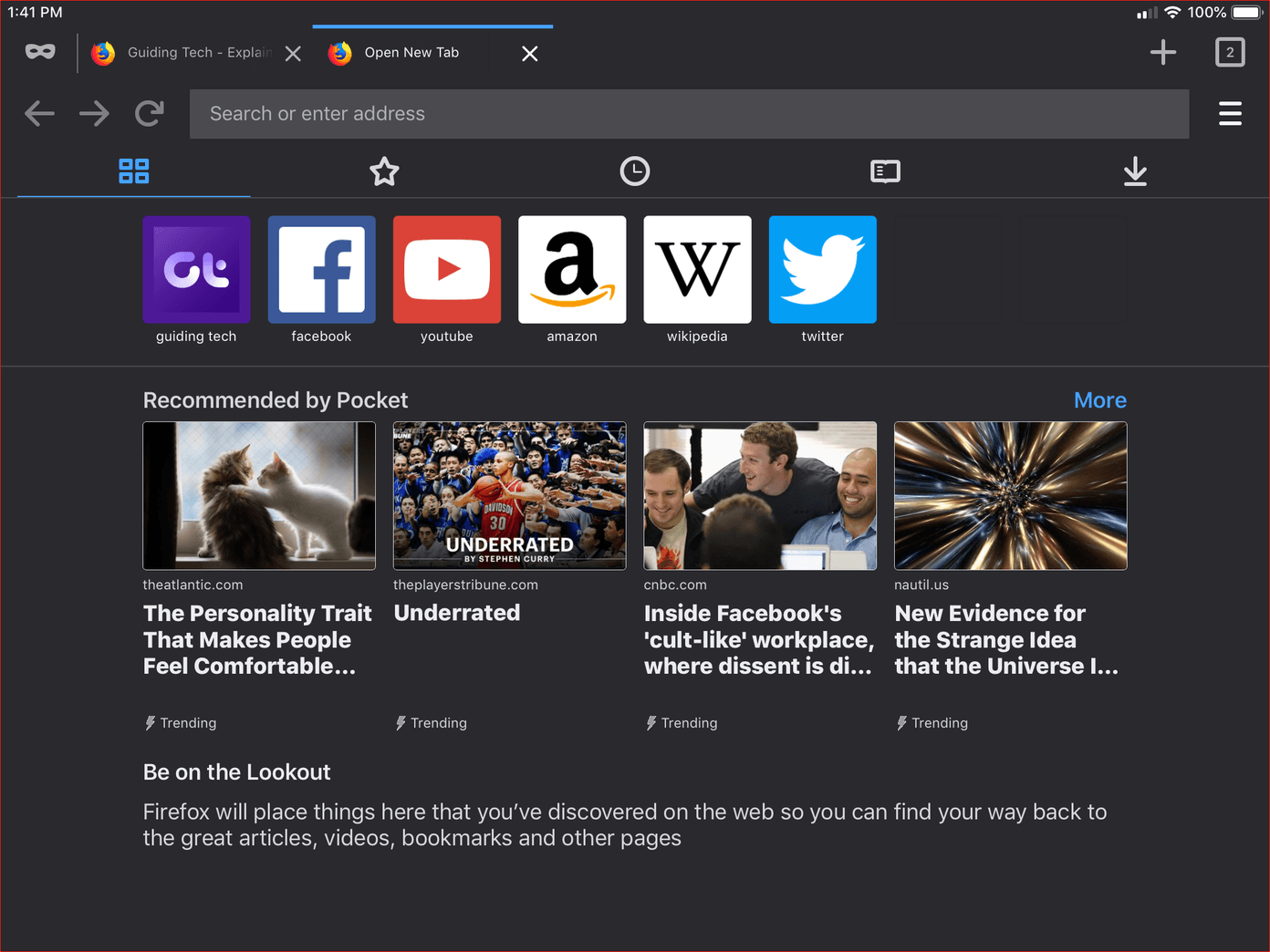Viewport: 1270px width, 952px height.
Task: Close the Open New Tab tab
Action: coord(529,54)
